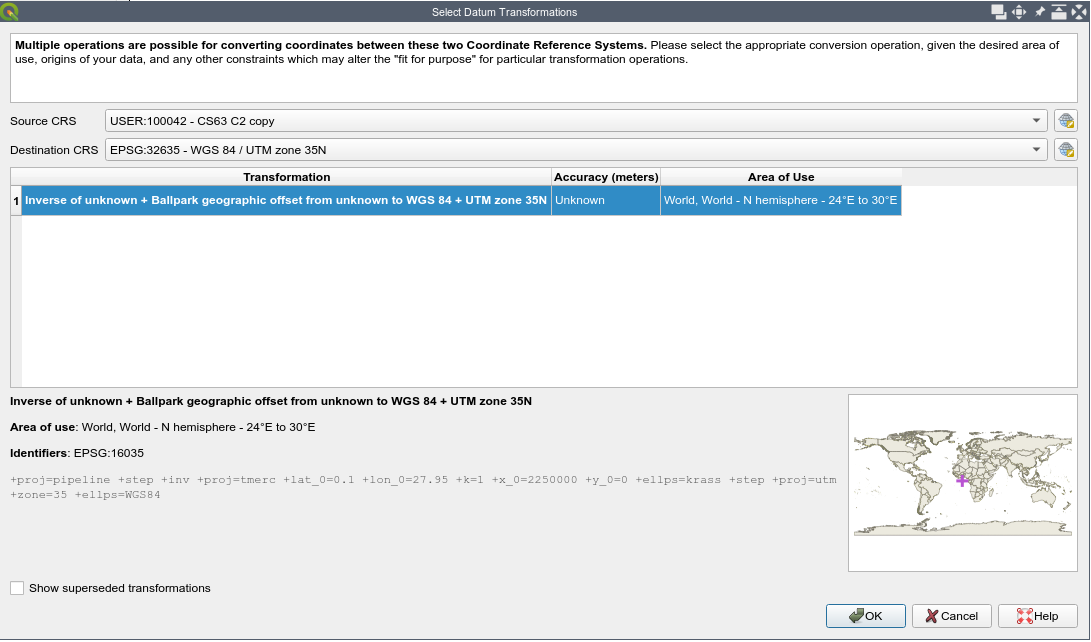Expand the Destination CRS dropdown list
Viewport: 1091px width, 642px height.
click(1038, 149)
